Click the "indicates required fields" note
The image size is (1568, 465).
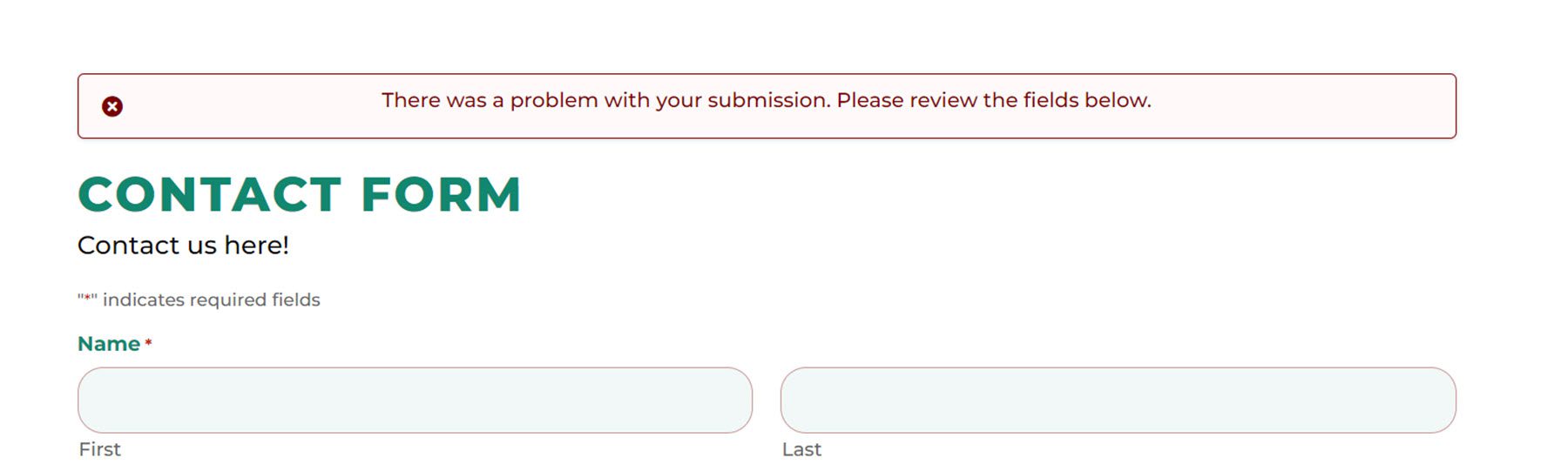211,300
